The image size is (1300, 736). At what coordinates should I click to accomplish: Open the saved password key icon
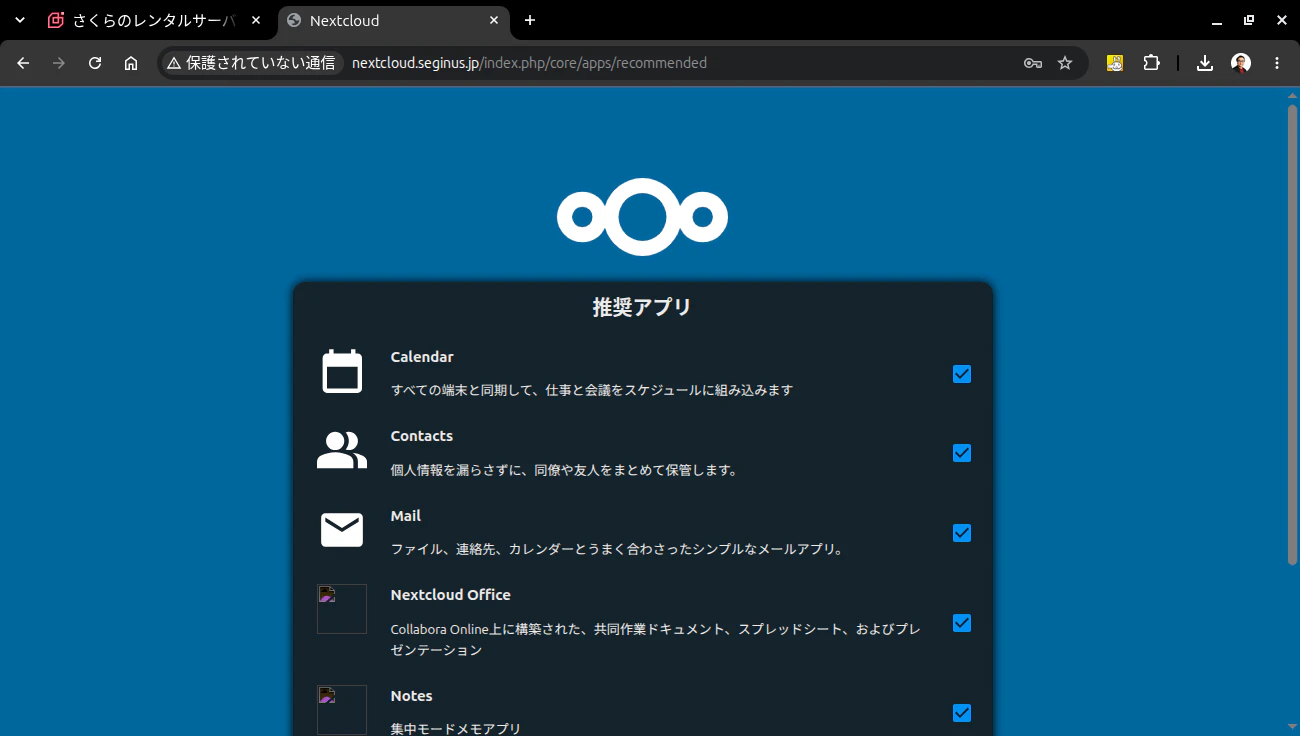pyautogui.click(x=1033, y=63)
